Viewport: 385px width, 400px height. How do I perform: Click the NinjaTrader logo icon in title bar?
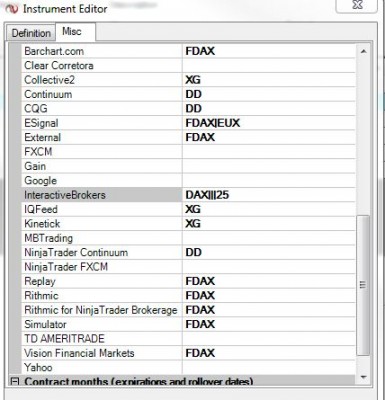click(x=11, y=9)
